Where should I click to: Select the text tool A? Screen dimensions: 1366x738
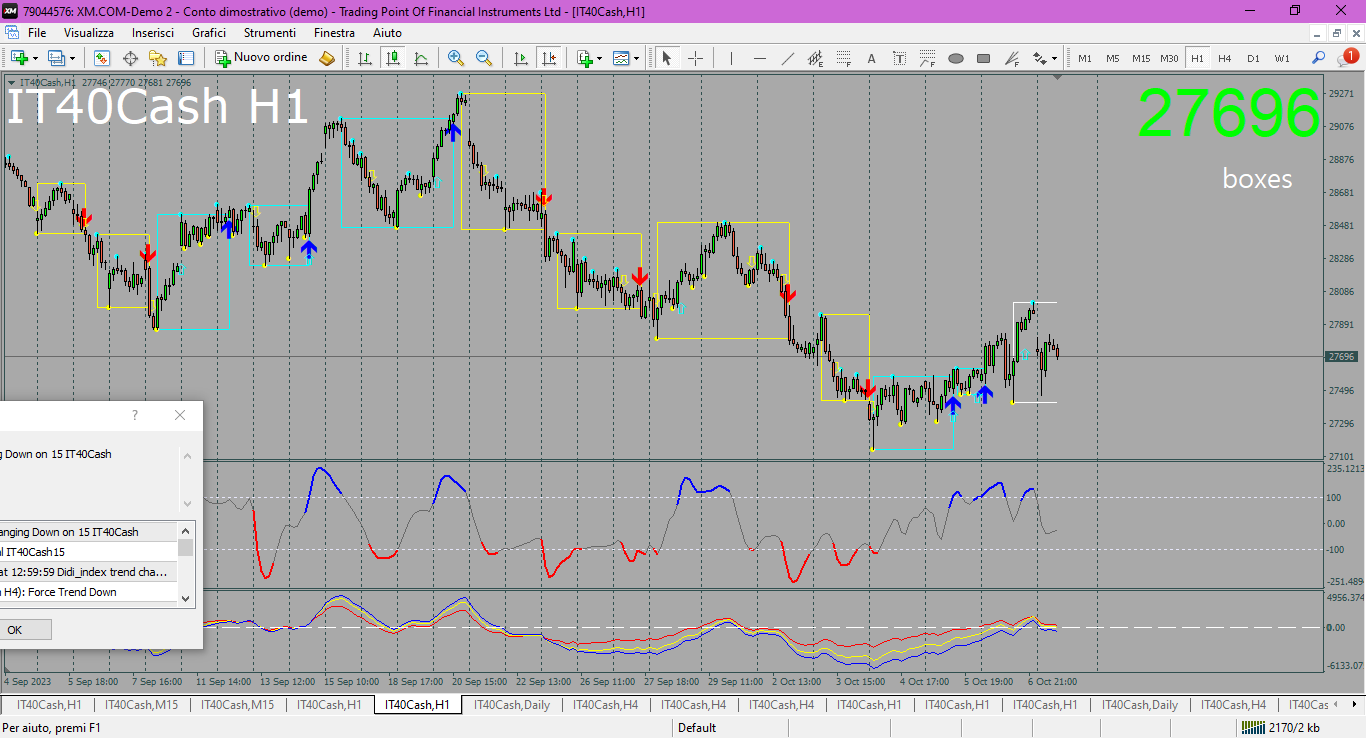point(871,58)
